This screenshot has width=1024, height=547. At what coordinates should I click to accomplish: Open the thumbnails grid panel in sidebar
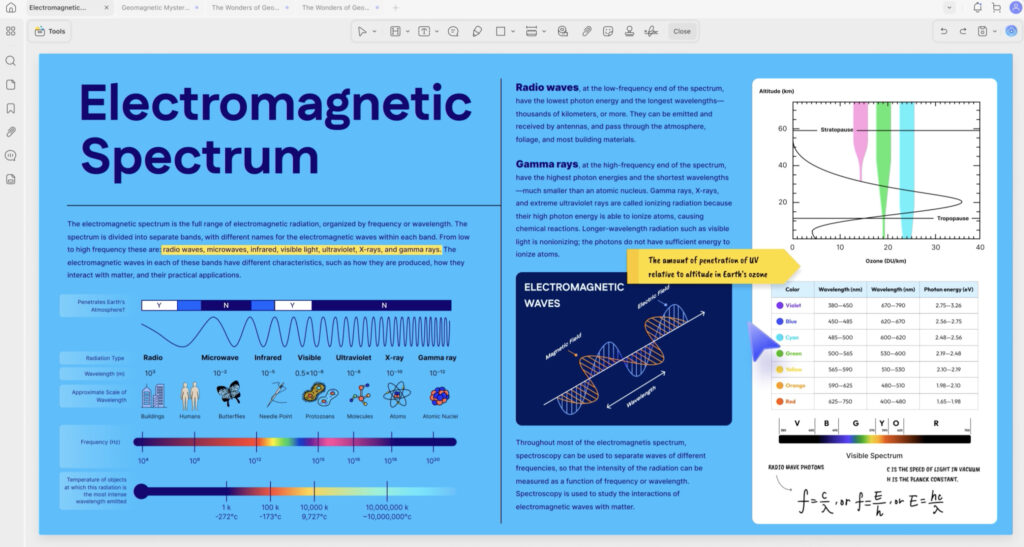tap(10, 31)
